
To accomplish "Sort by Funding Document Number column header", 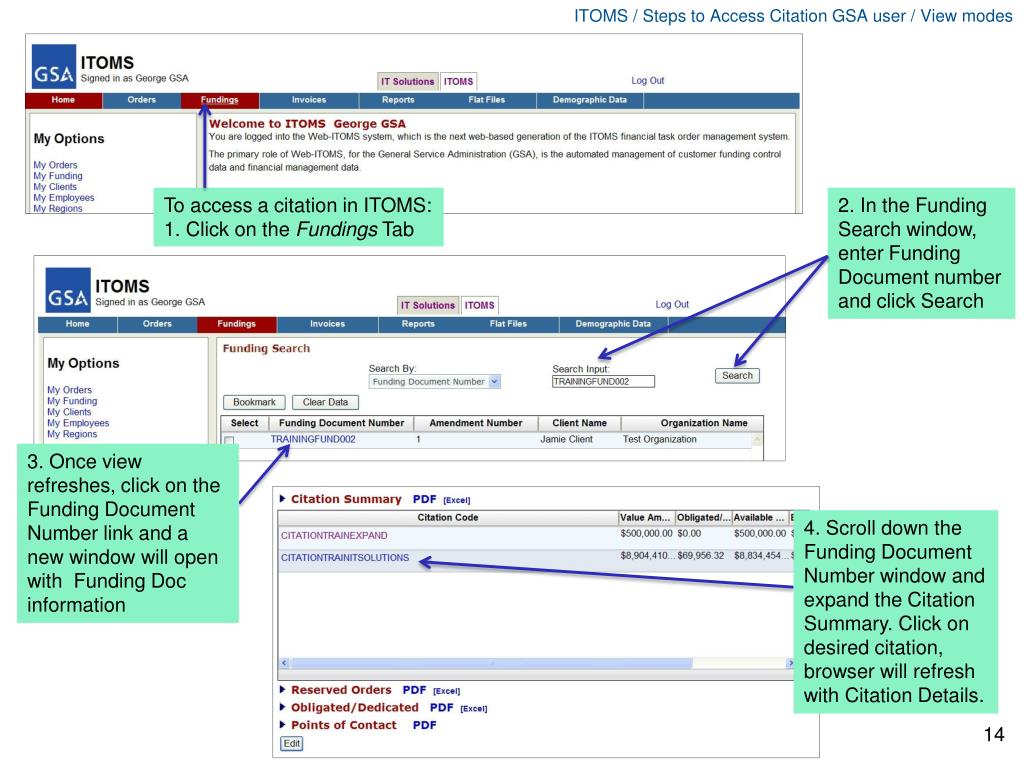I will coord(342,423).
